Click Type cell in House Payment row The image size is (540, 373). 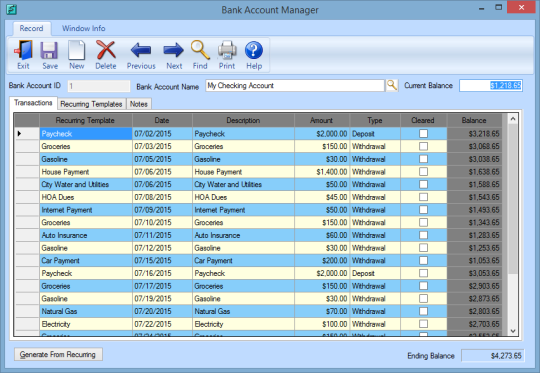[375, 172]
